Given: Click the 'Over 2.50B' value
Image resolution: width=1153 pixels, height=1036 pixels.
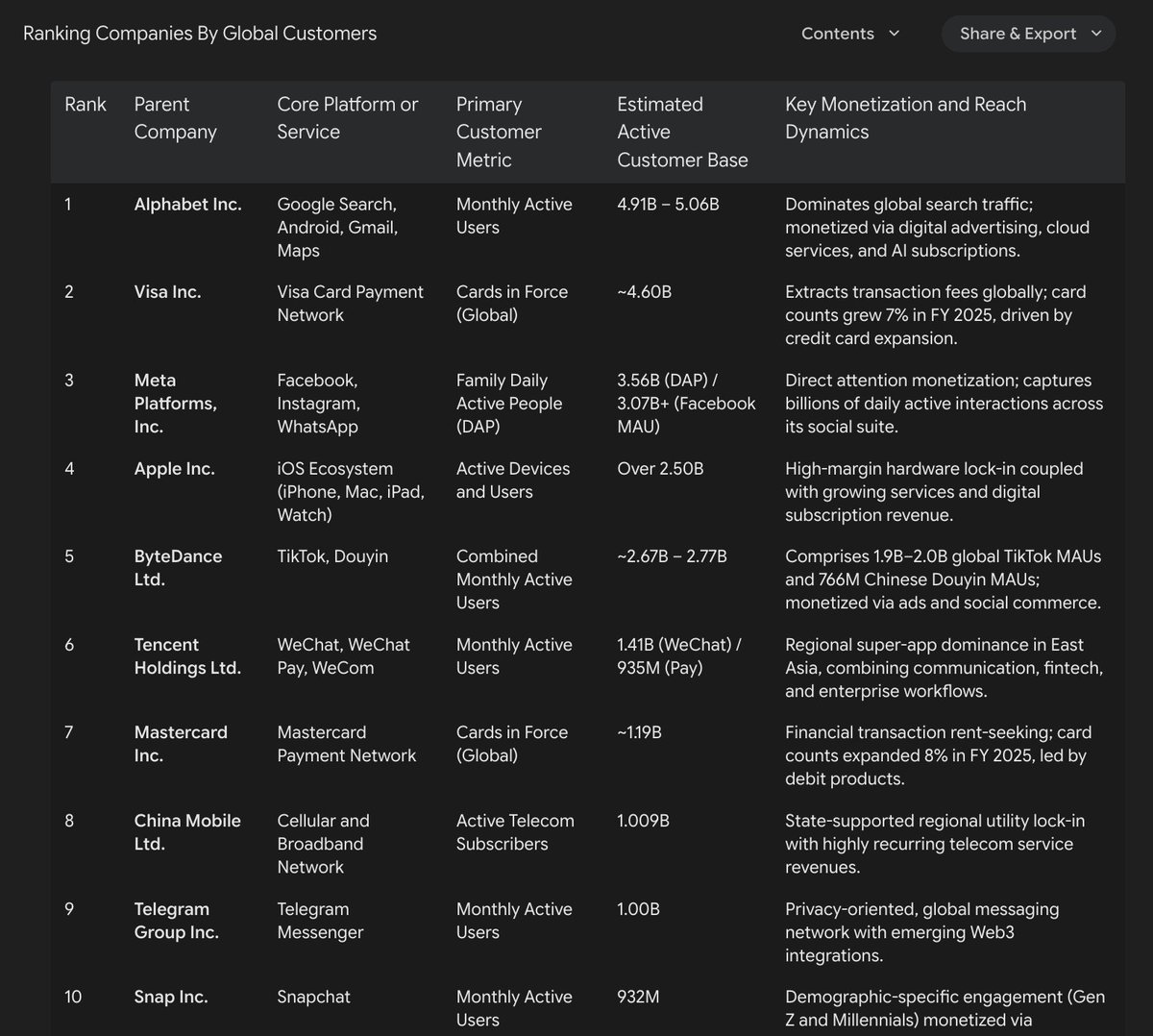Looking at the screenshot, I should pos(661,469).
